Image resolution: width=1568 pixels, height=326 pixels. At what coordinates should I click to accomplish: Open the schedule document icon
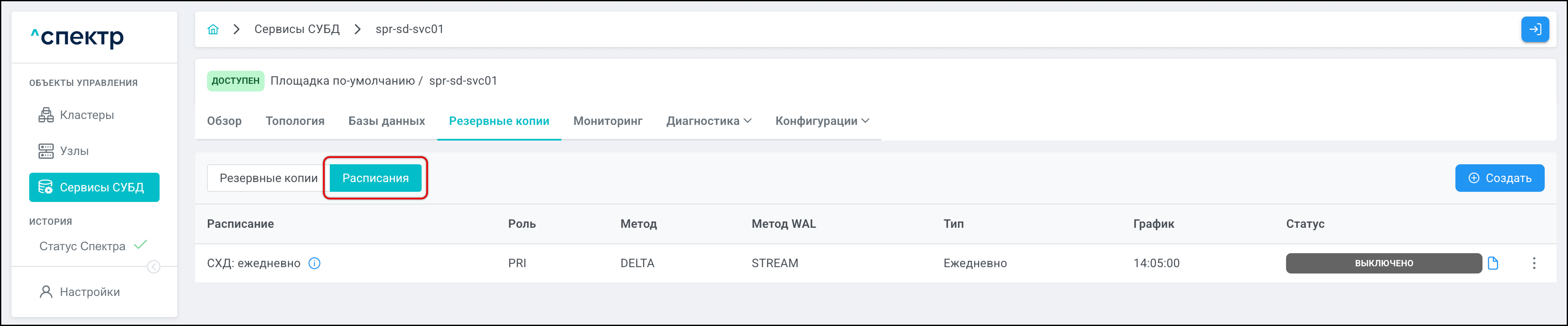(1493, 263)
